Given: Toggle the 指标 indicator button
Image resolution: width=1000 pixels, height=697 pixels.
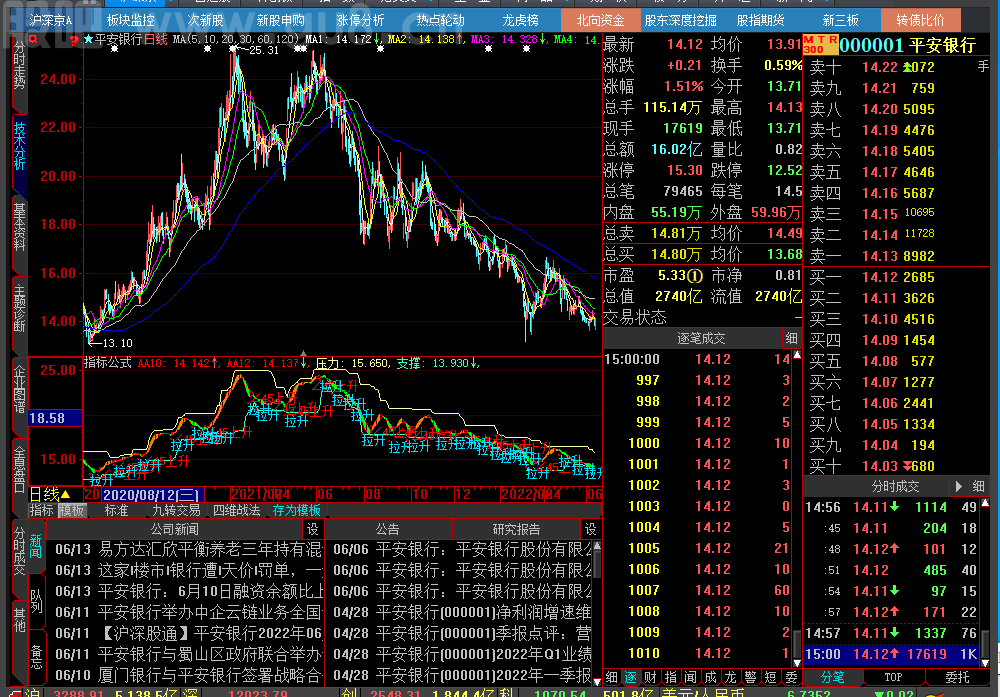Looking at the screenshot, I should (x=42, y=511).
